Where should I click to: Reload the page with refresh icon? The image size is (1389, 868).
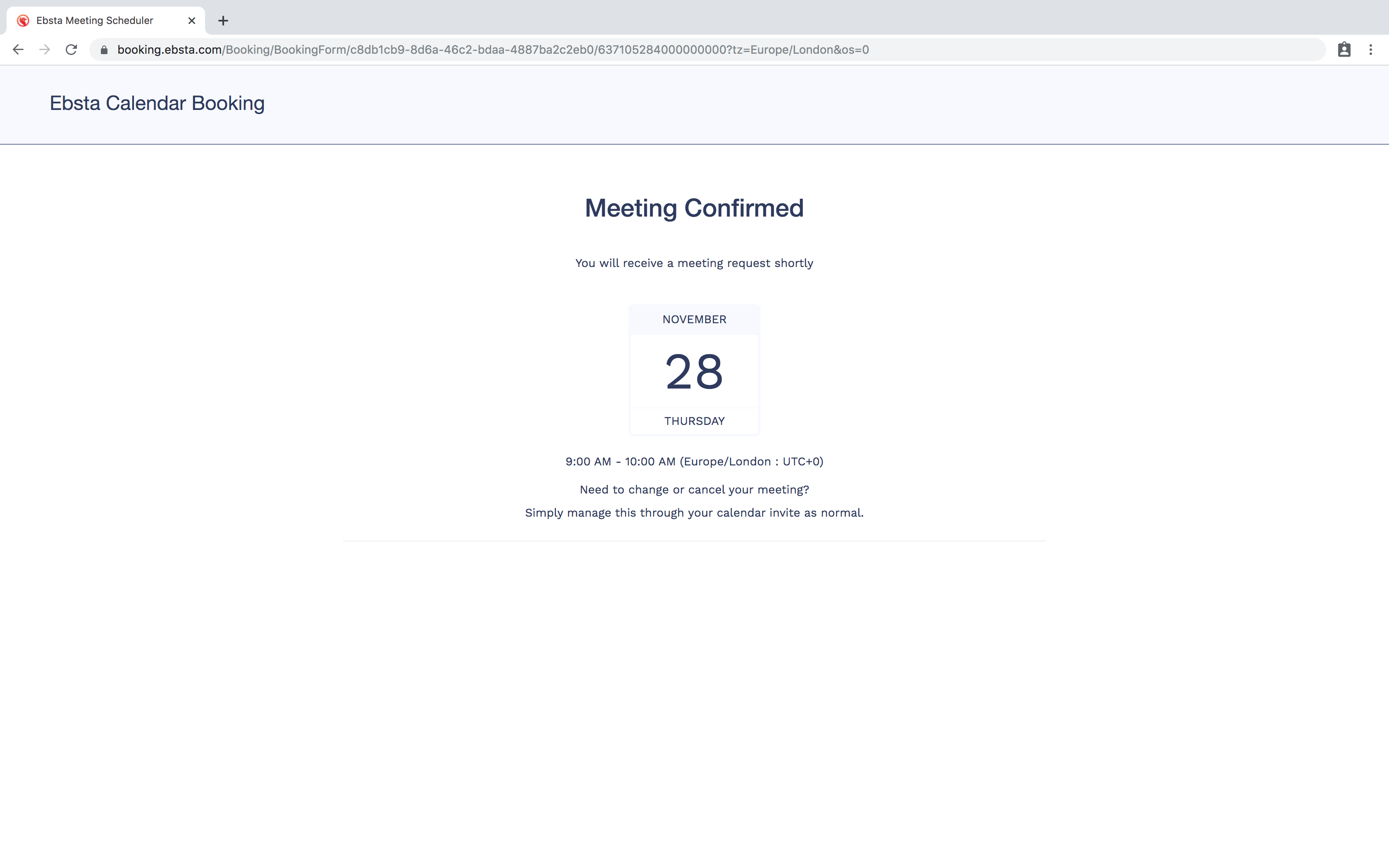[71, 50]
